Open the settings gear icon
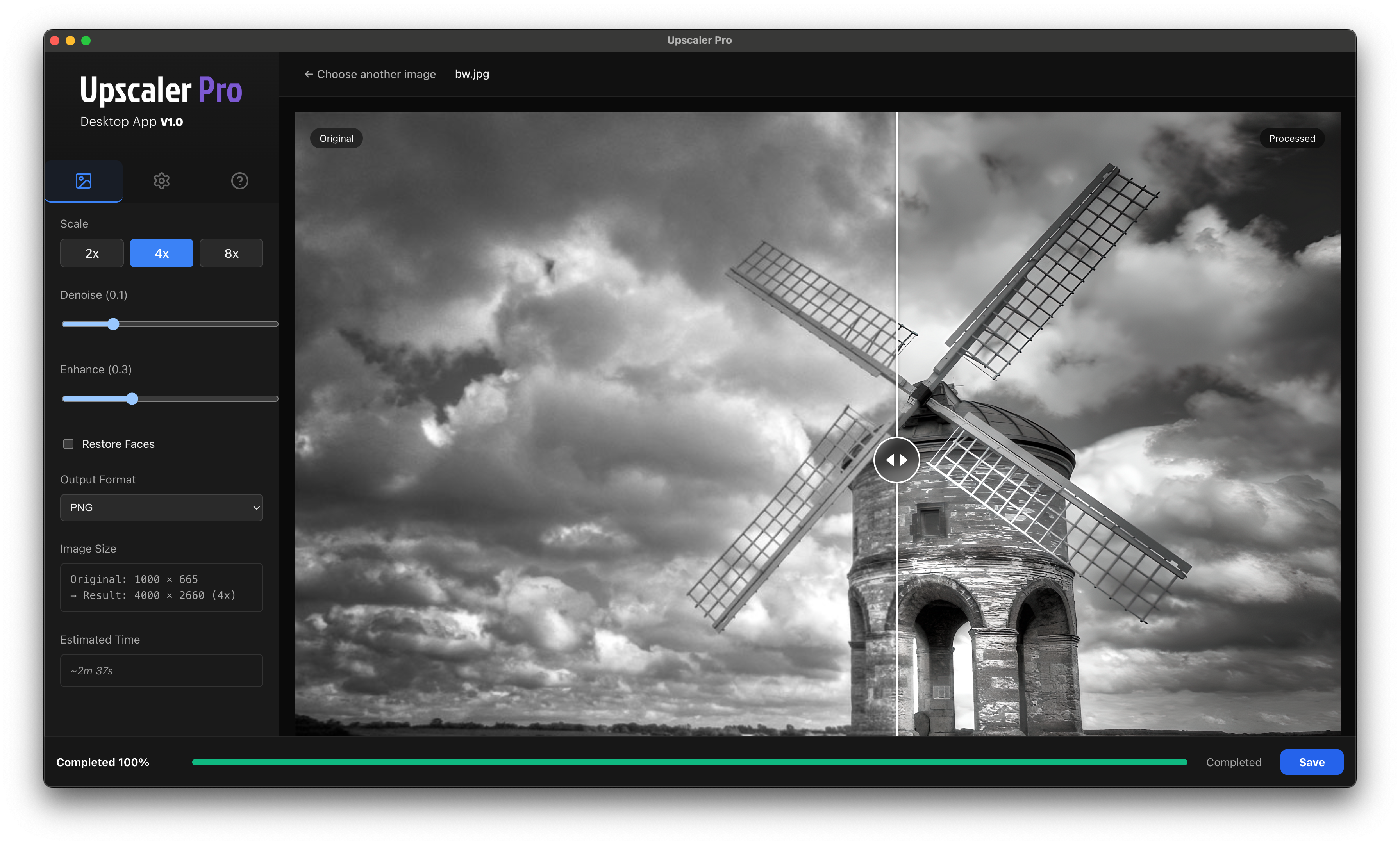Viewport: 1400px width, 845px height. point(161,181)
